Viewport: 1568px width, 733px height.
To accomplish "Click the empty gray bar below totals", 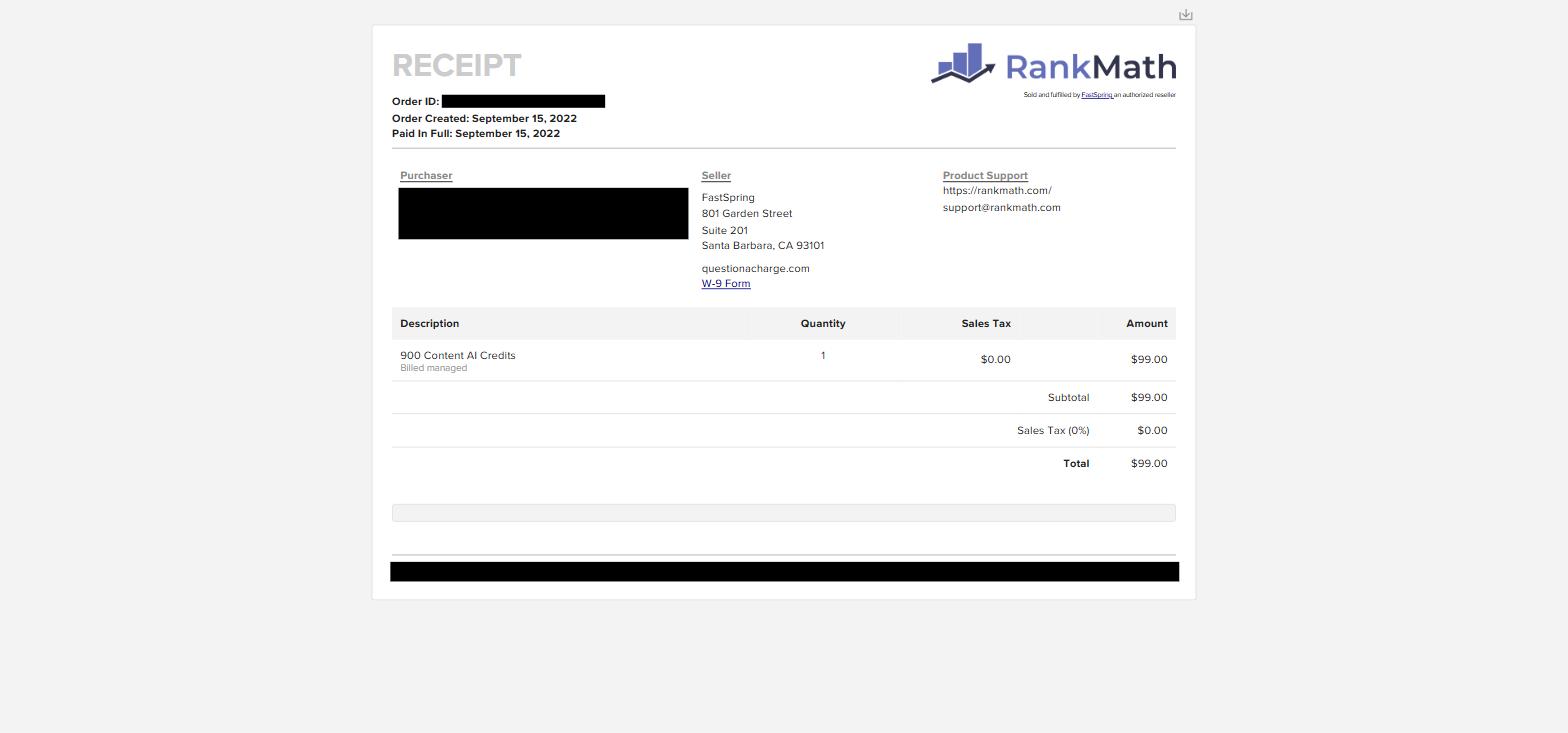I will (x=784, y=513).
